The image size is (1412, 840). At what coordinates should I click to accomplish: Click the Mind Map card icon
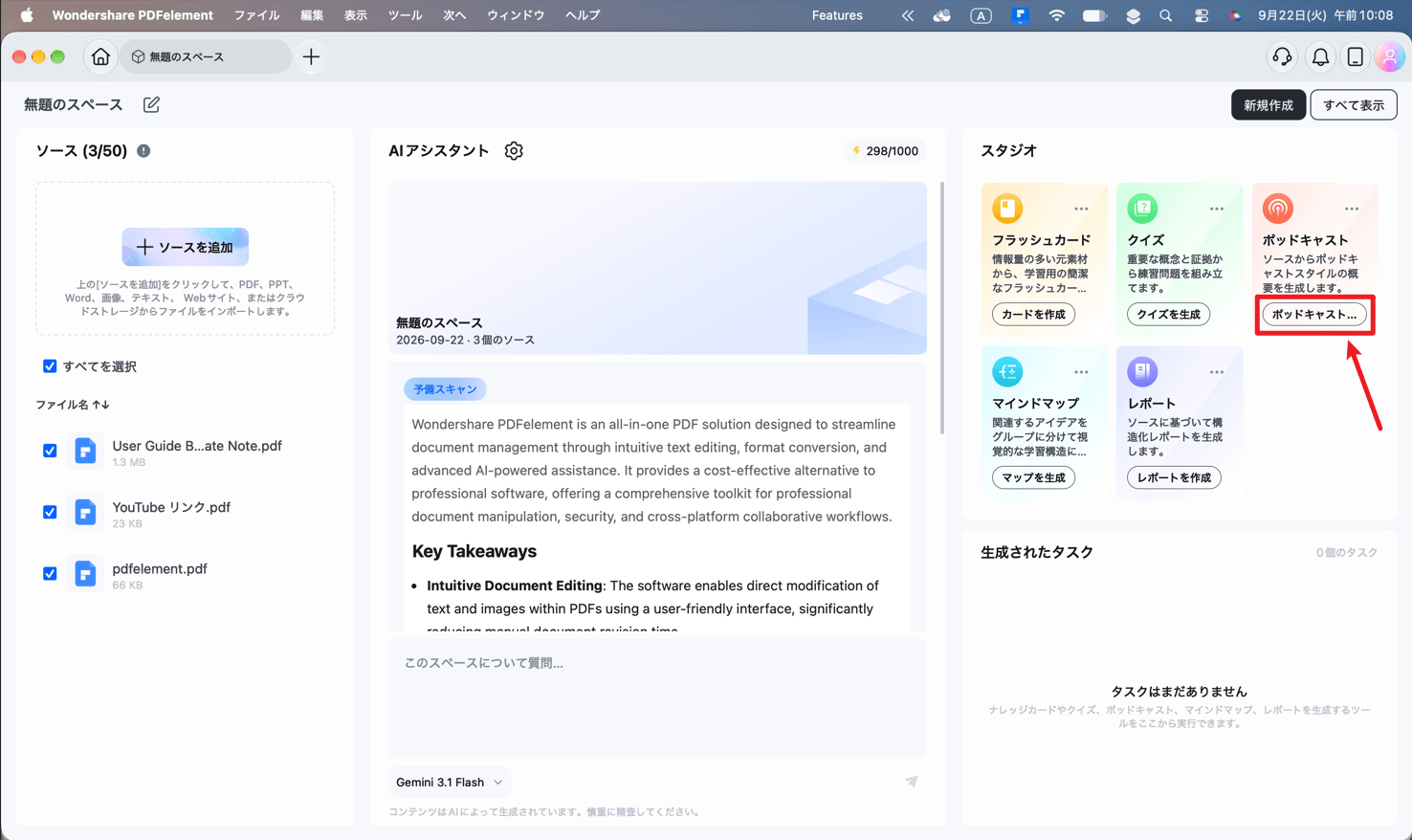(1007, 371)
